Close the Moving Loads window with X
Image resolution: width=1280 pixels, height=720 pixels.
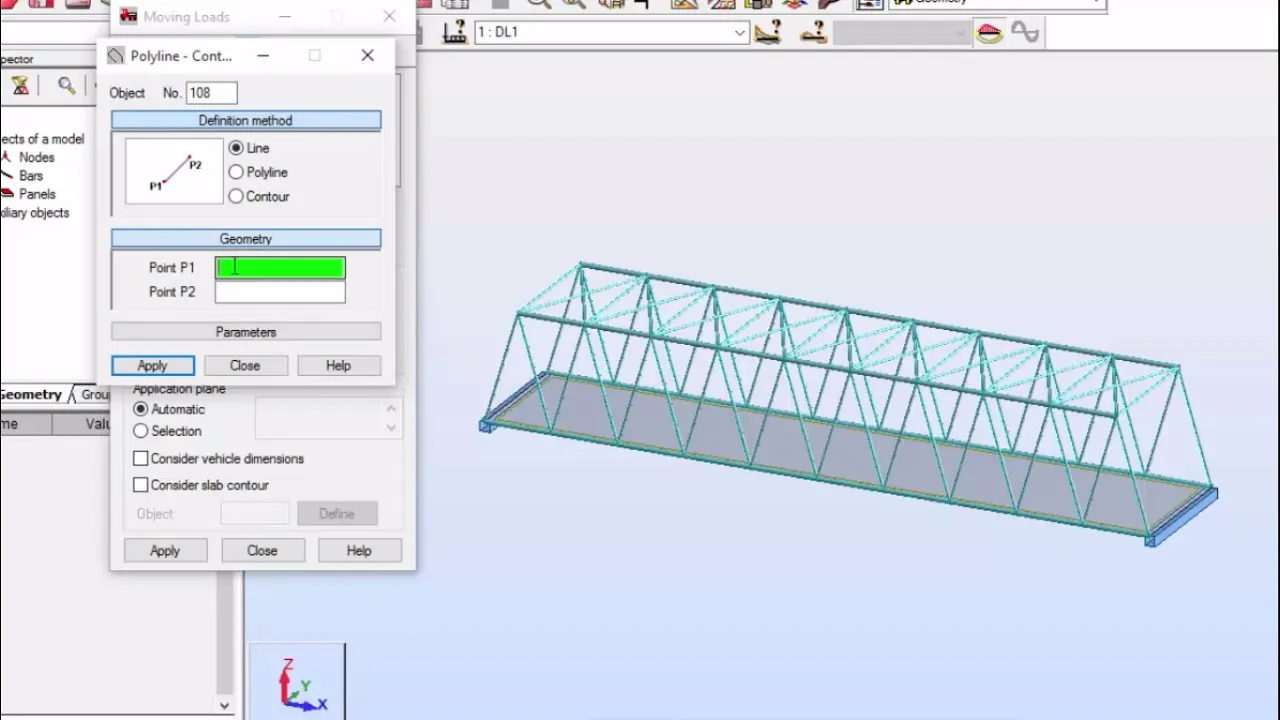[x=389, y=16]
